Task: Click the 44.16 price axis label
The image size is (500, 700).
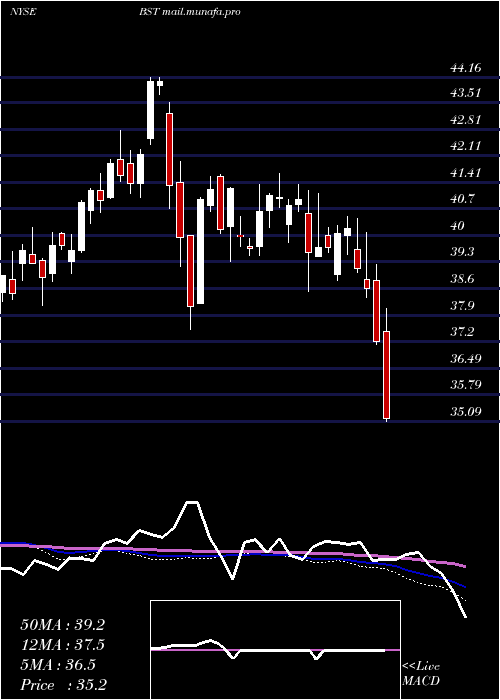Action: (466, 68)
